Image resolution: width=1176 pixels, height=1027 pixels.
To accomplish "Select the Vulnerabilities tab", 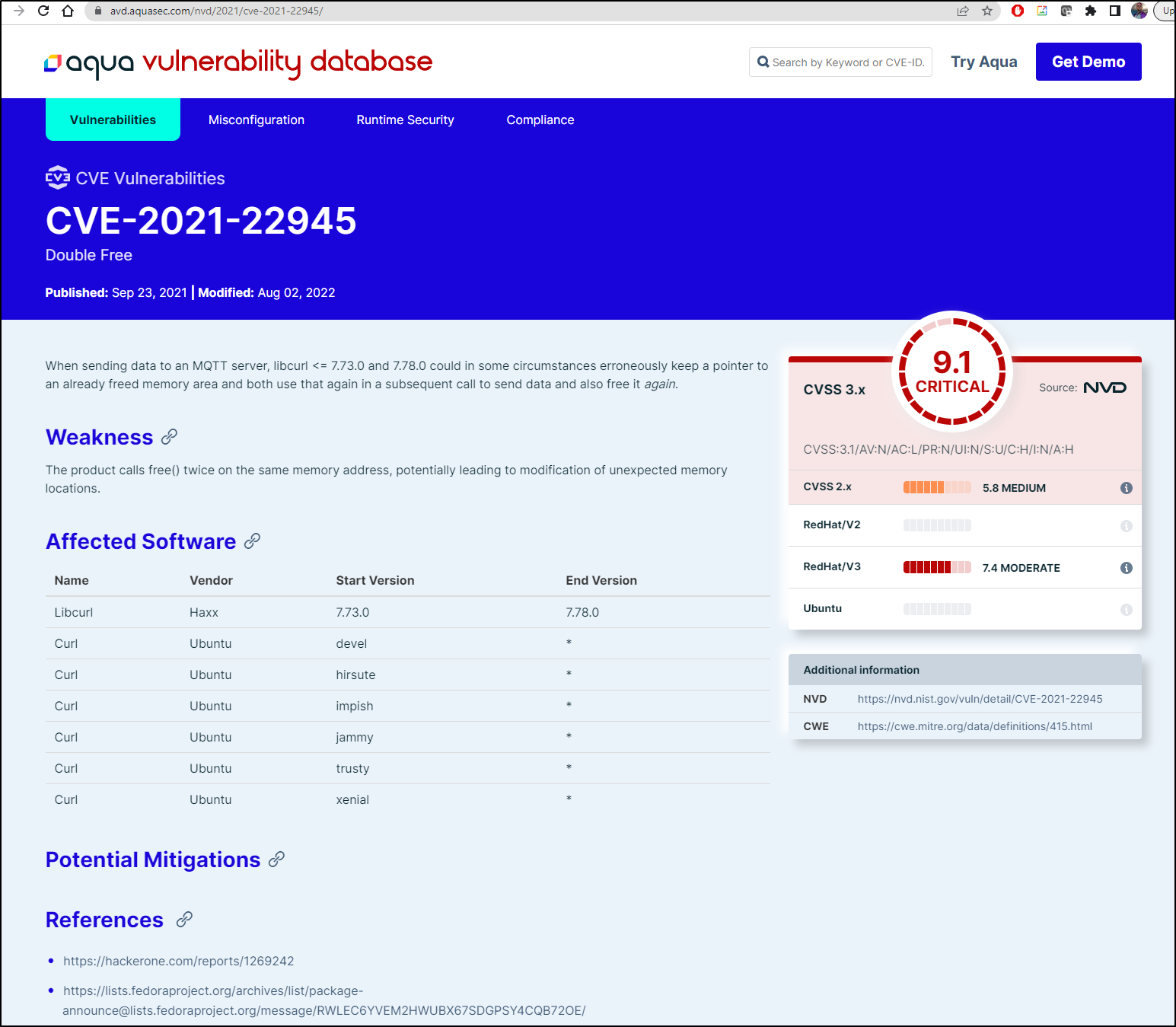I will click(113, 120).
